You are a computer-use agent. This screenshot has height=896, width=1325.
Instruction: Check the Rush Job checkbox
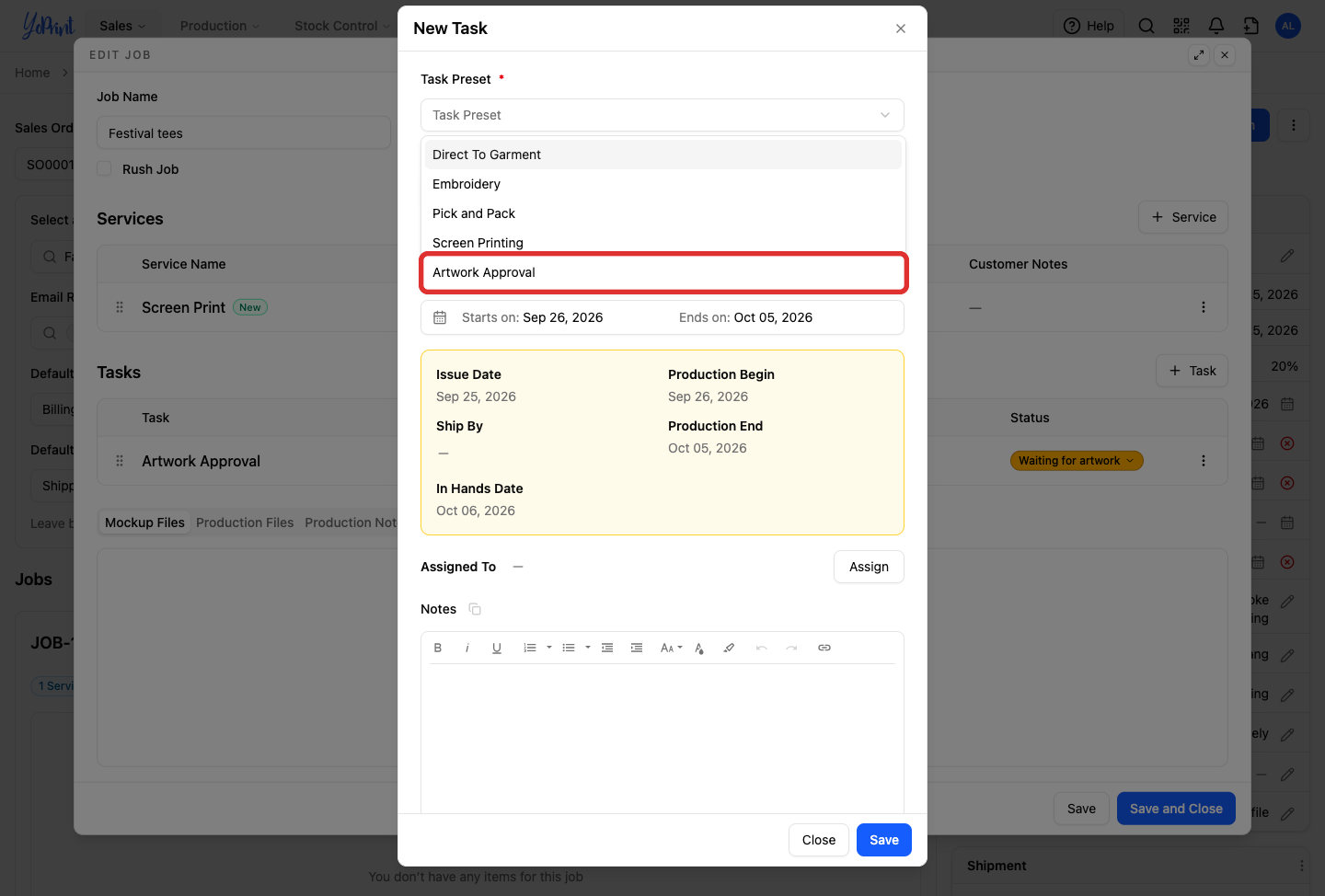click(105, 169)
